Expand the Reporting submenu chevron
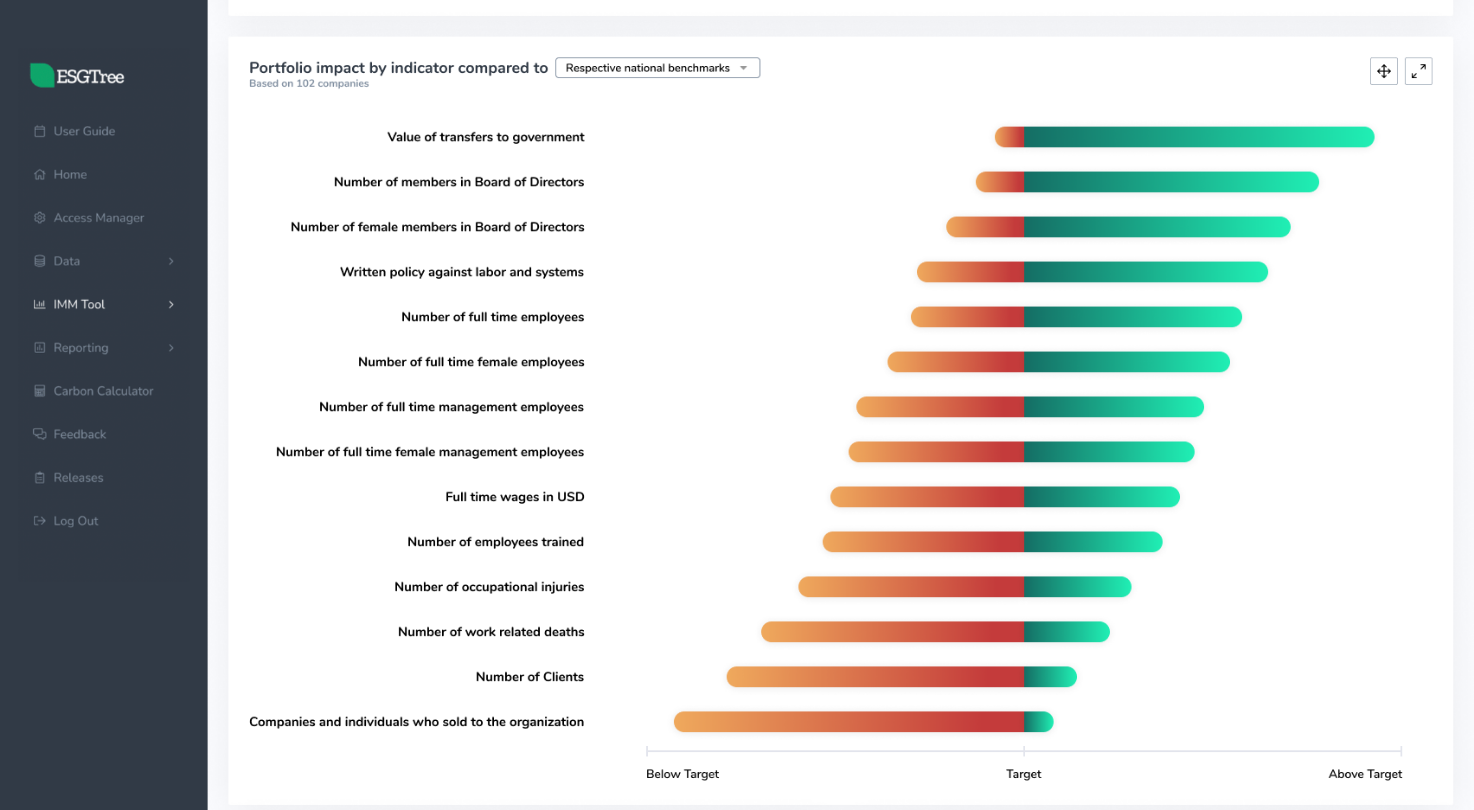The image size is (1474, 810). coord(171,348)
